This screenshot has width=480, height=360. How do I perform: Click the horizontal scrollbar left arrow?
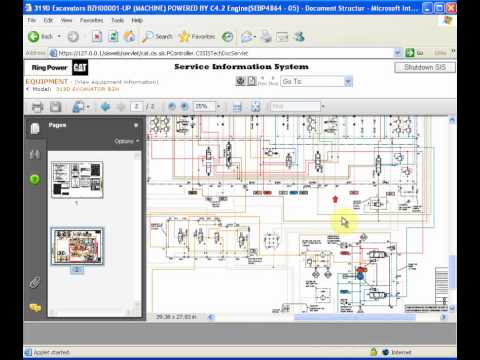pyautogui.click(x=211, y=317)
